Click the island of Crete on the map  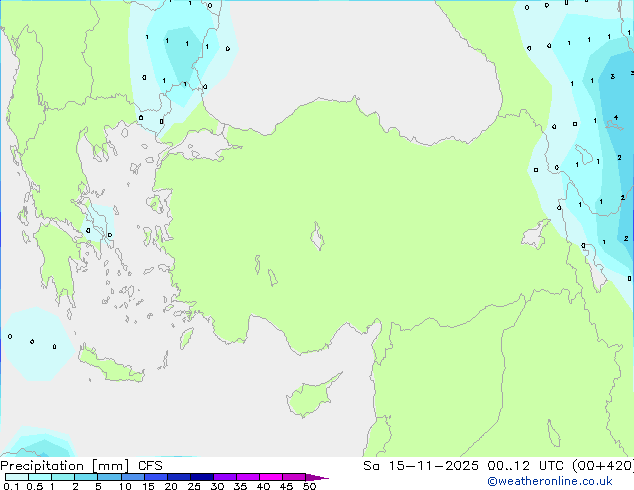point(110,364)
